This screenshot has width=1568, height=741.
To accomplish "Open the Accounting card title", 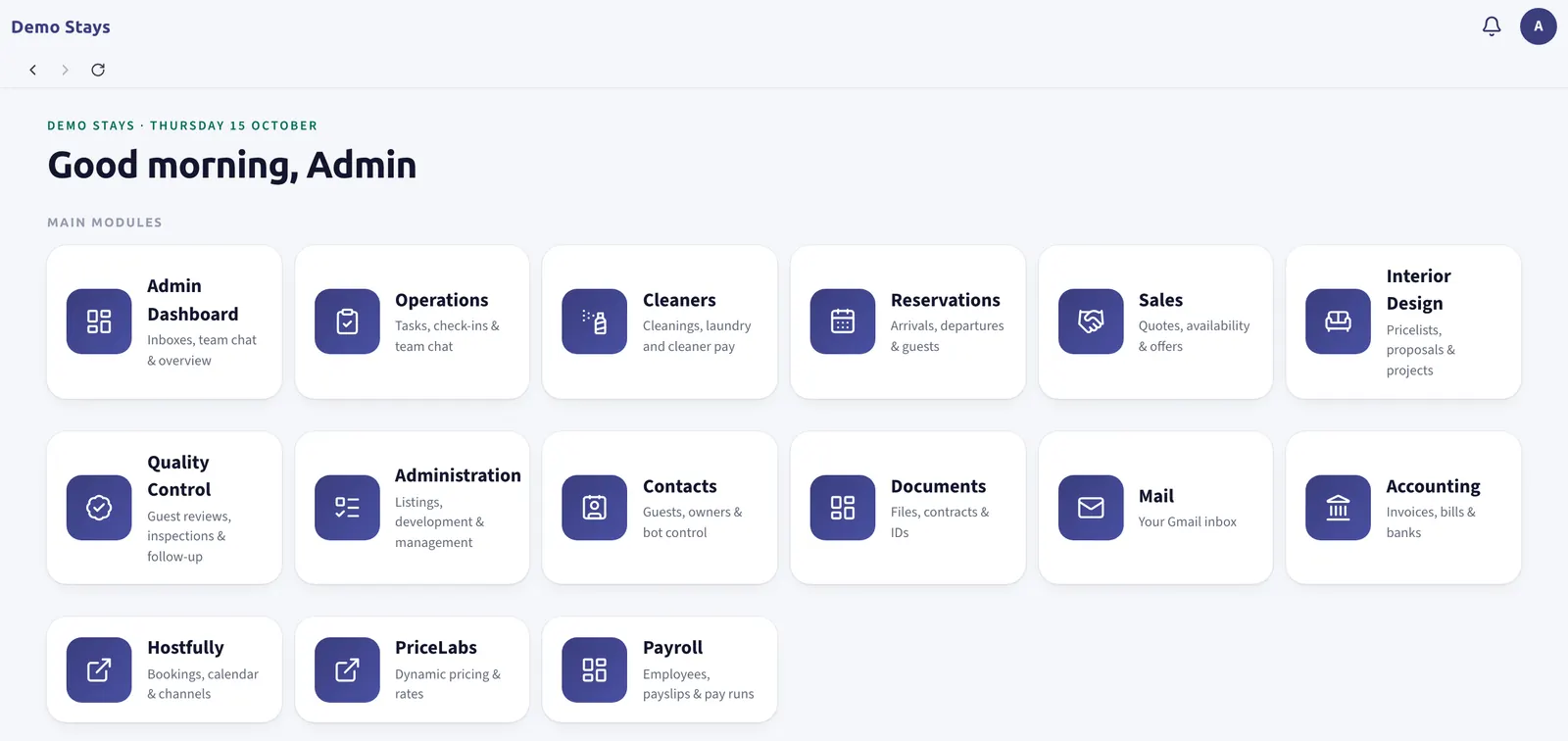I will tap(1433, 486).
